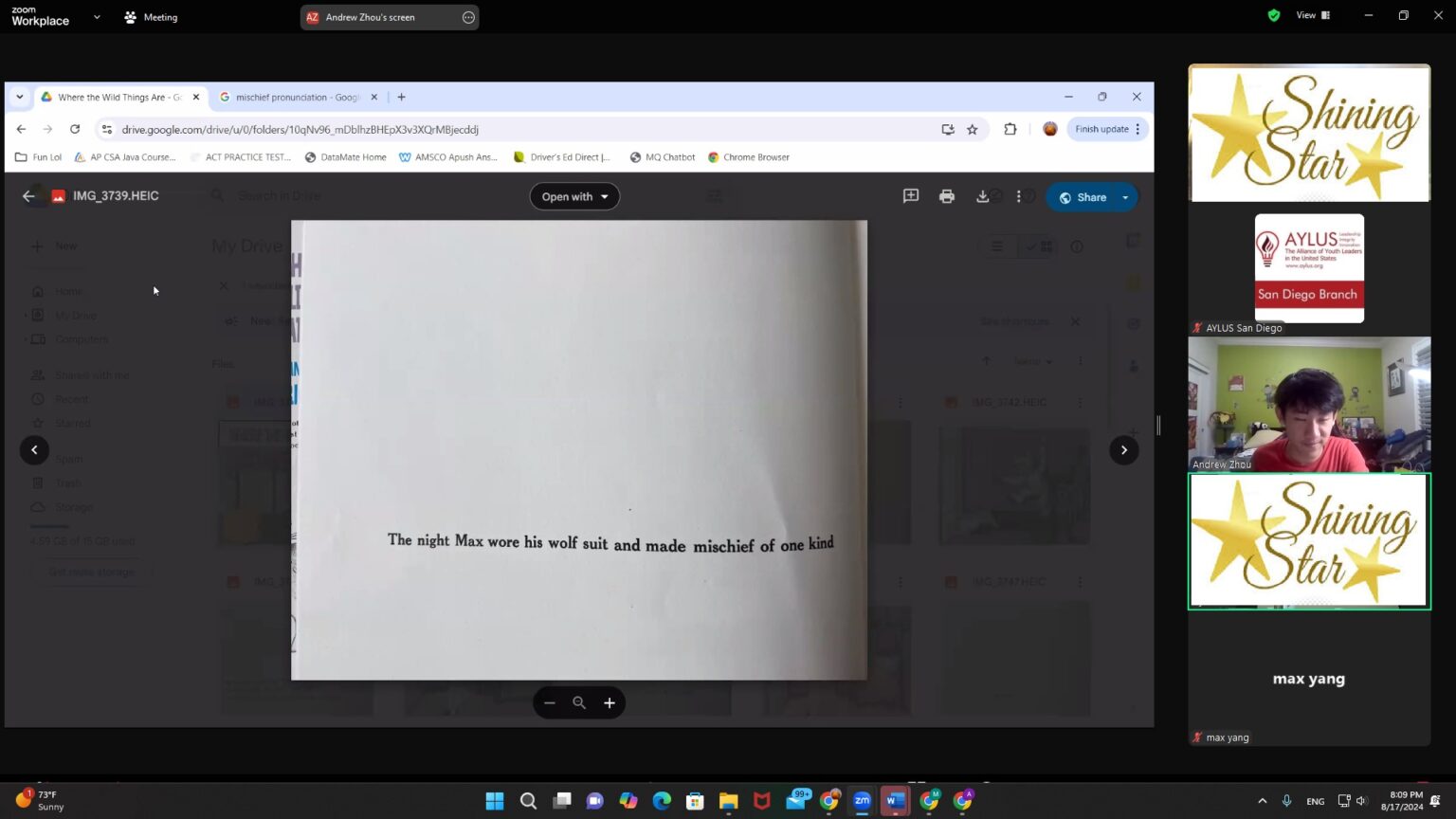Open File Explorer from taskbar

pos(728,801)
